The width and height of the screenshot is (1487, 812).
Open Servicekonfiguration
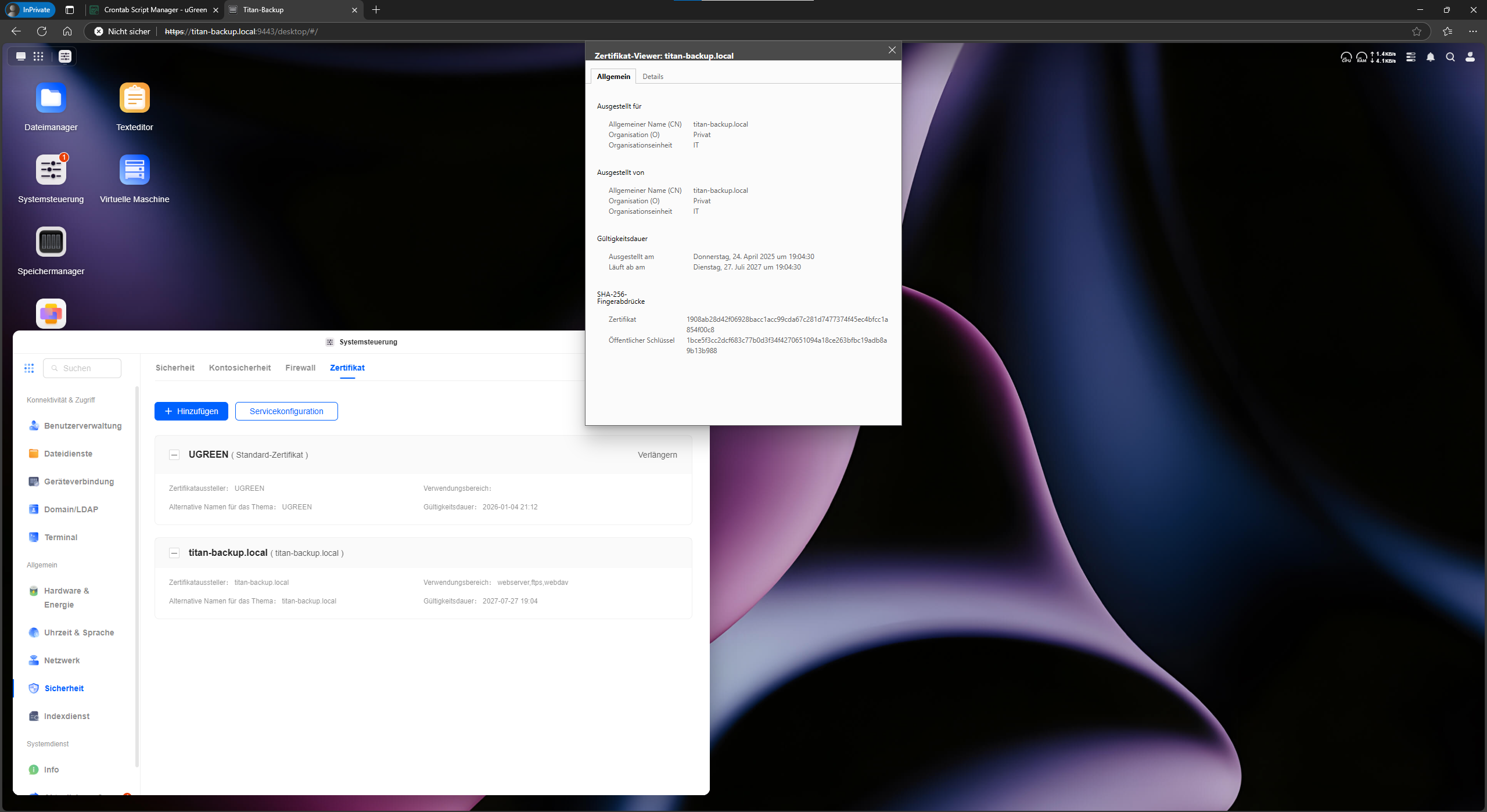tap(286, 411)
